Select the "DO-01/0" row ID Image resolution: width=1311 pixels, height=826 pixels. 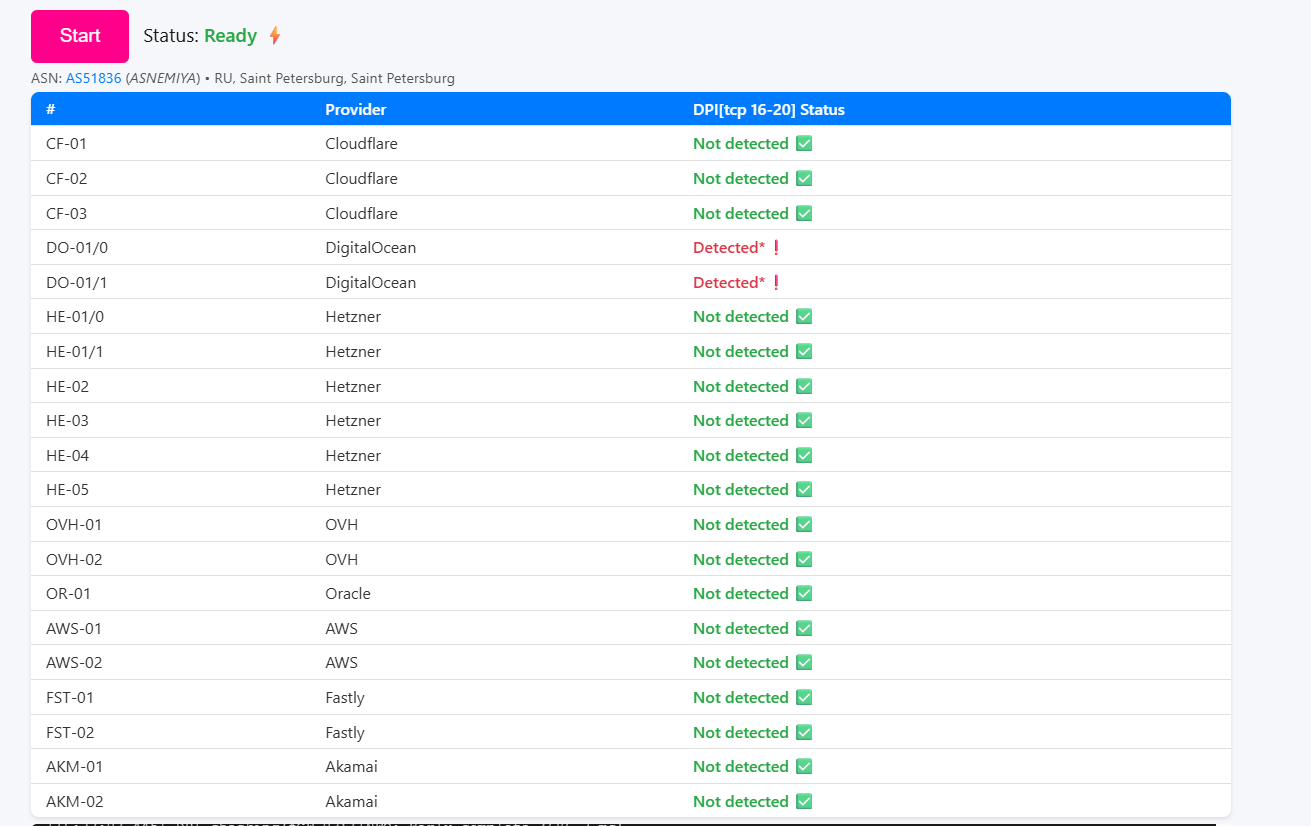point(76,248)
